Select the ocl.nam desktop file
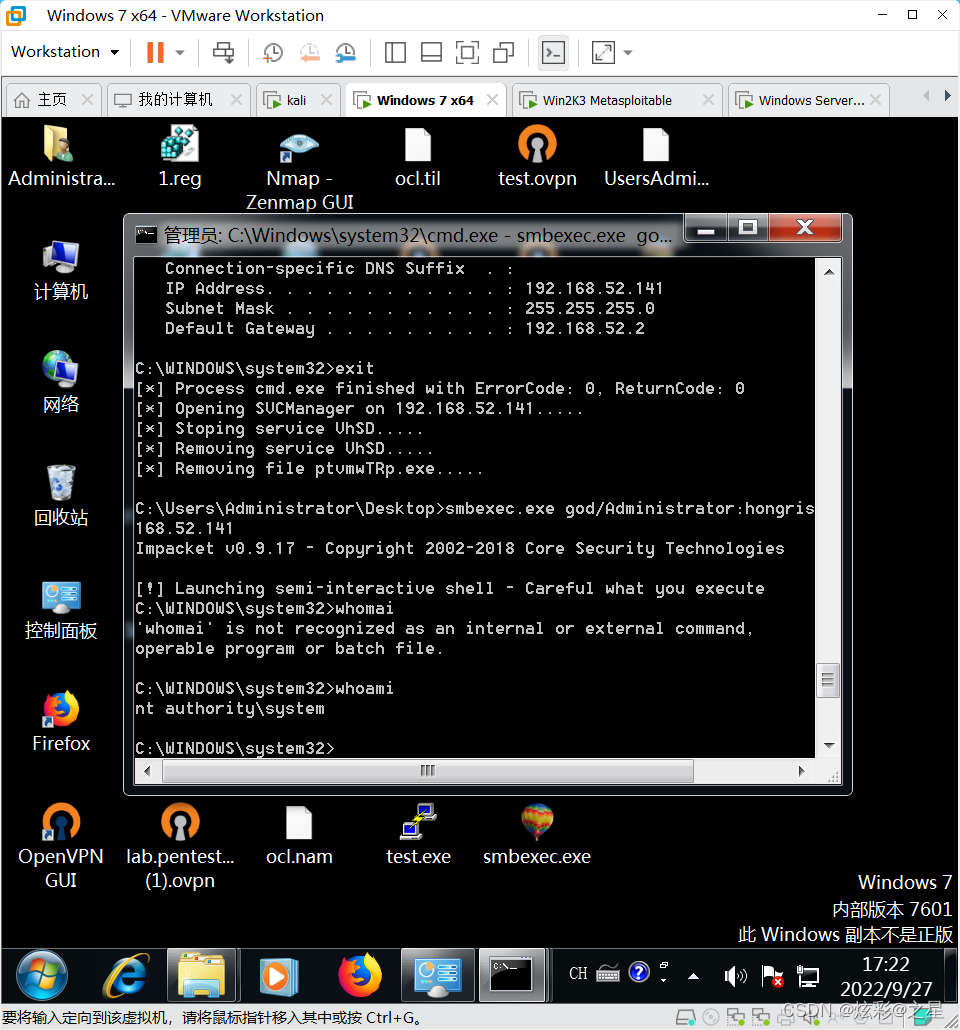960x1030 pixels. pyautogui.click(x=299, y=836)
